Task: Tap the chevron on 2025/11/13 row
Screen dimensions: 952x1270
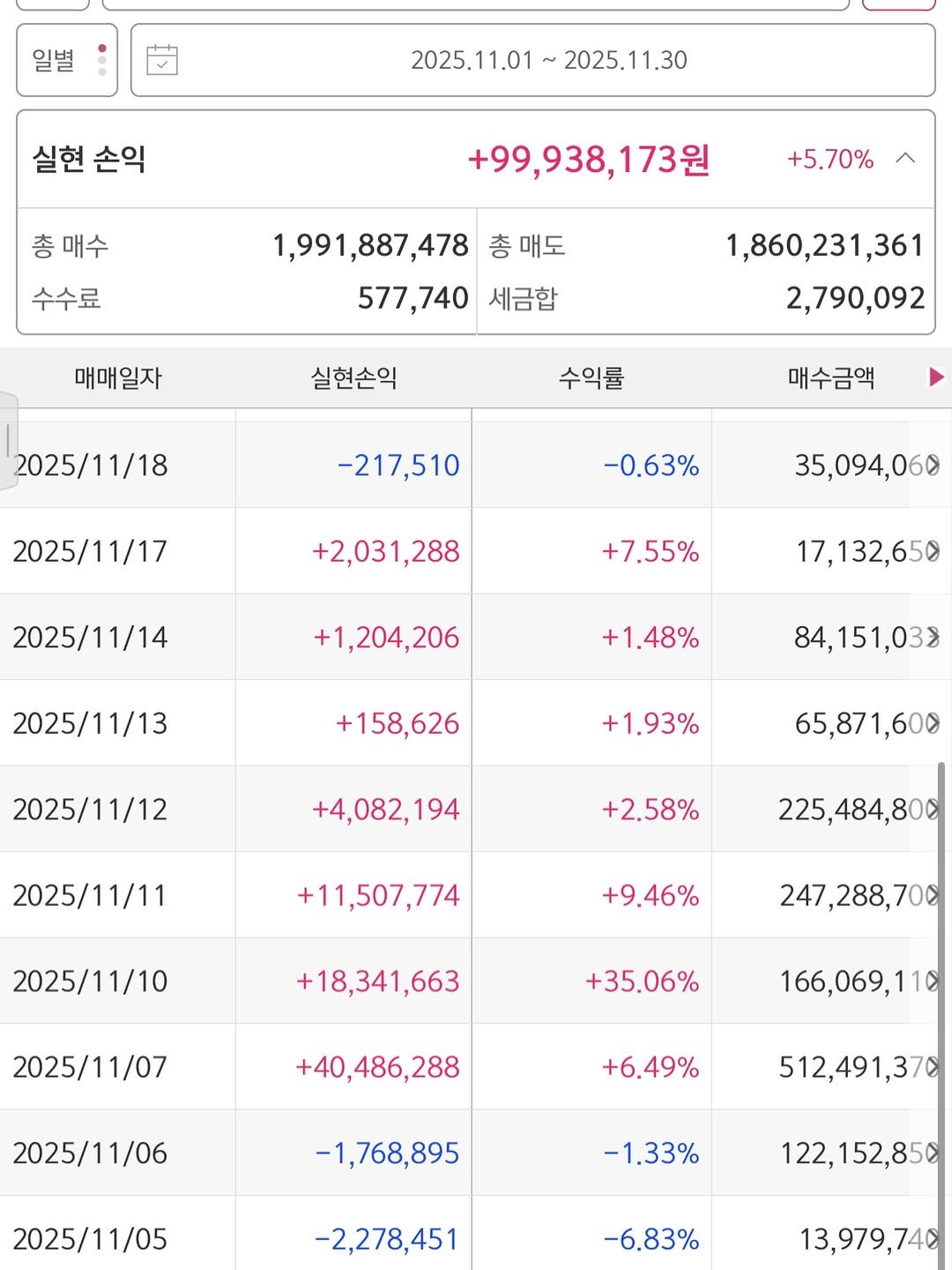Action: coord(933,723)
